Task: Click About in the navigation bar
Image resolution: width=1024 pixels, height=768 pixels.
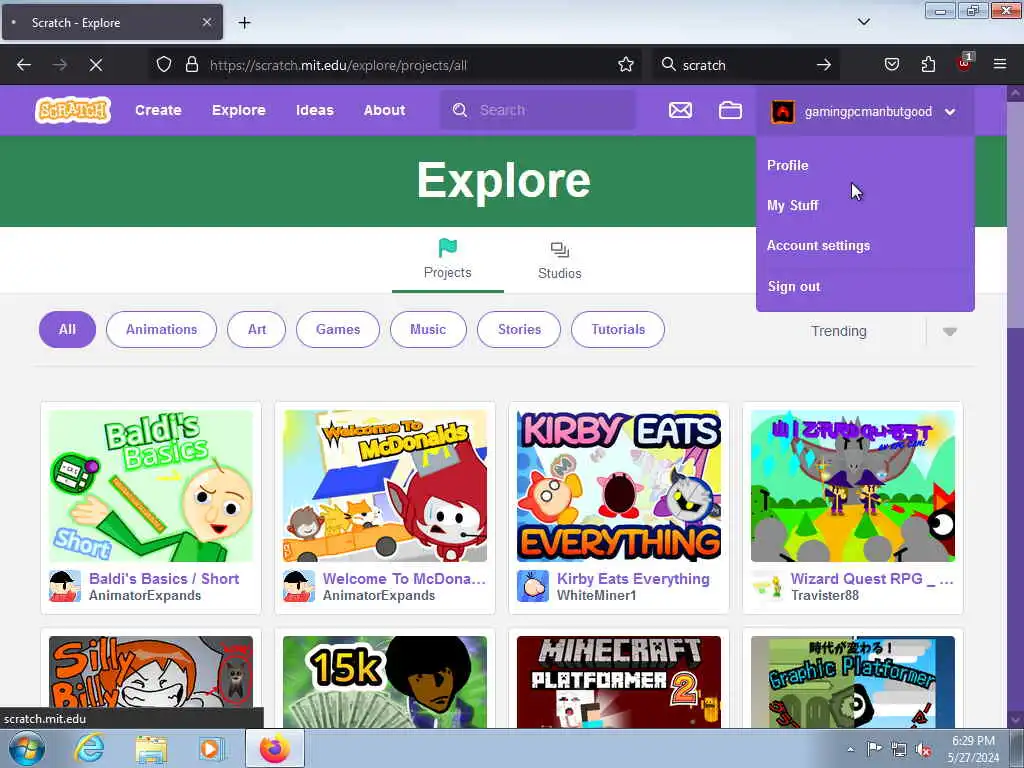Action: 384,110
